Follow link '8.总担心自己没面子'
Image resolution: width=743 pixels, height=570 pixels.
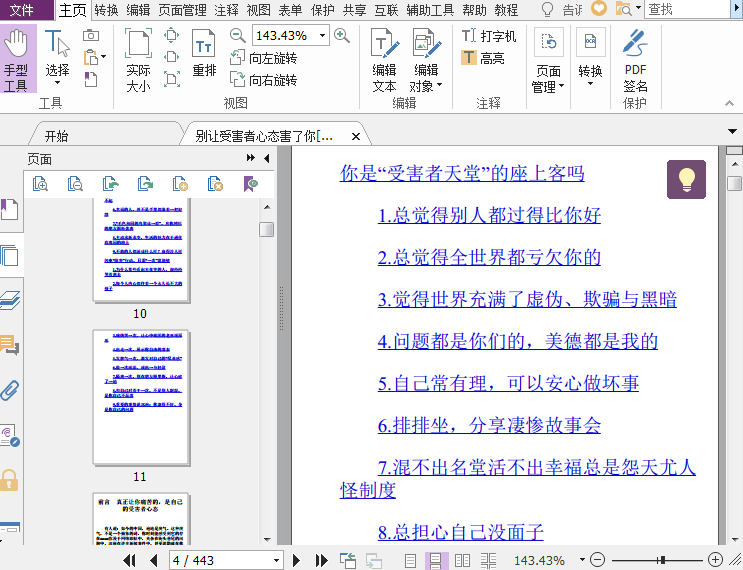[460, 532]
